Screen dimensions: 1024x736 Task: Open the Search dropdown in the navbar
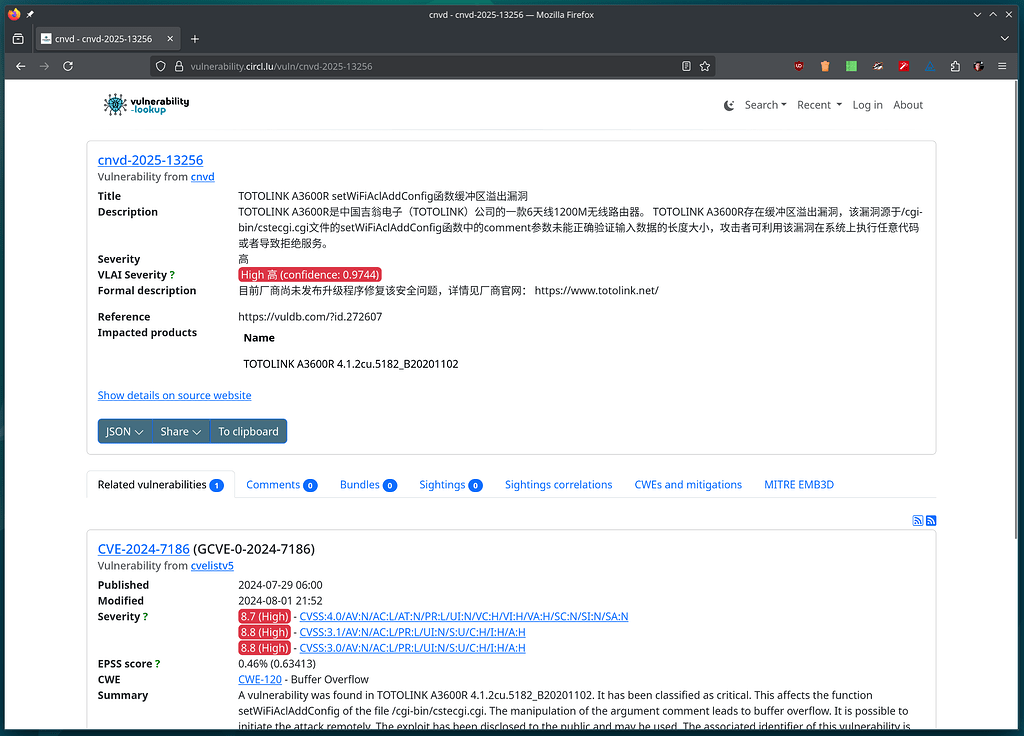[x=765, y=105]
